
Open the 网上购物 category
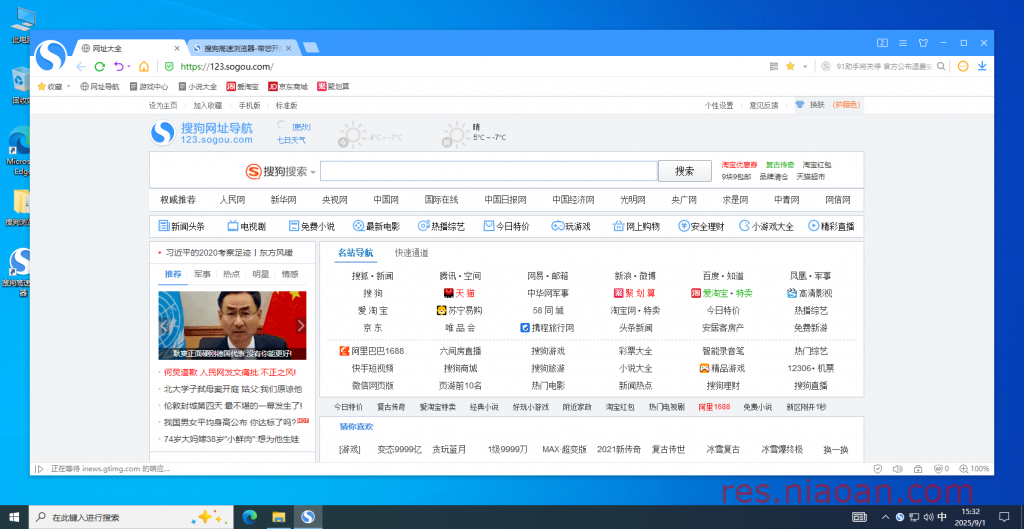[636, 227]
